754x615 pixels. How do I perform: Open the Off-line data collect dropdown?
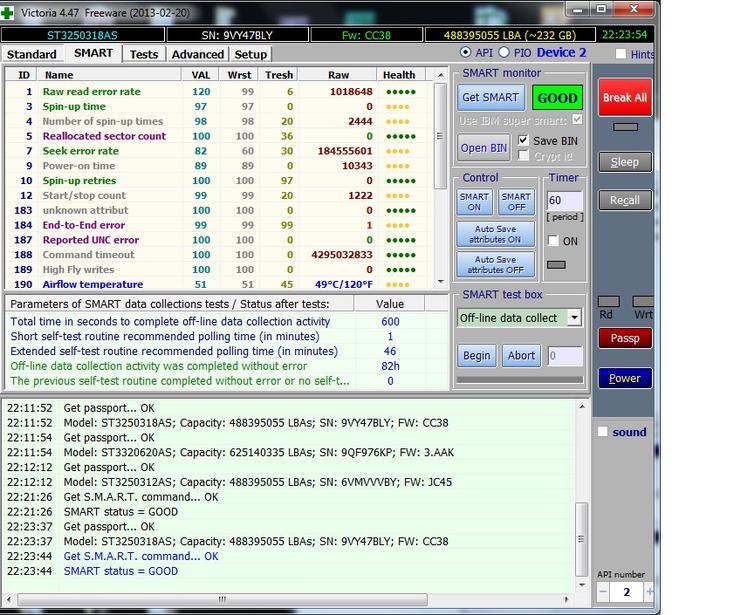(x=574, y=318)
